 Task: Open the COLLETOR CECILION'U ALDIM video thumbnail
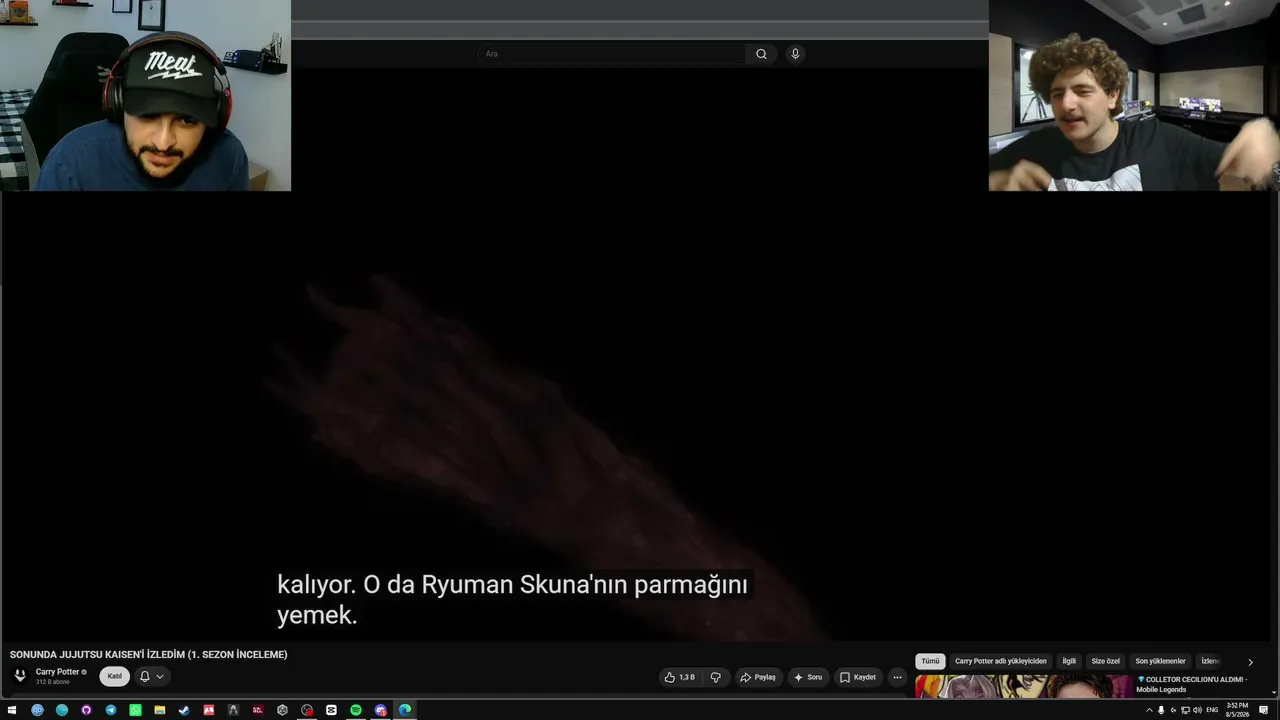(x=1024, y=687)
